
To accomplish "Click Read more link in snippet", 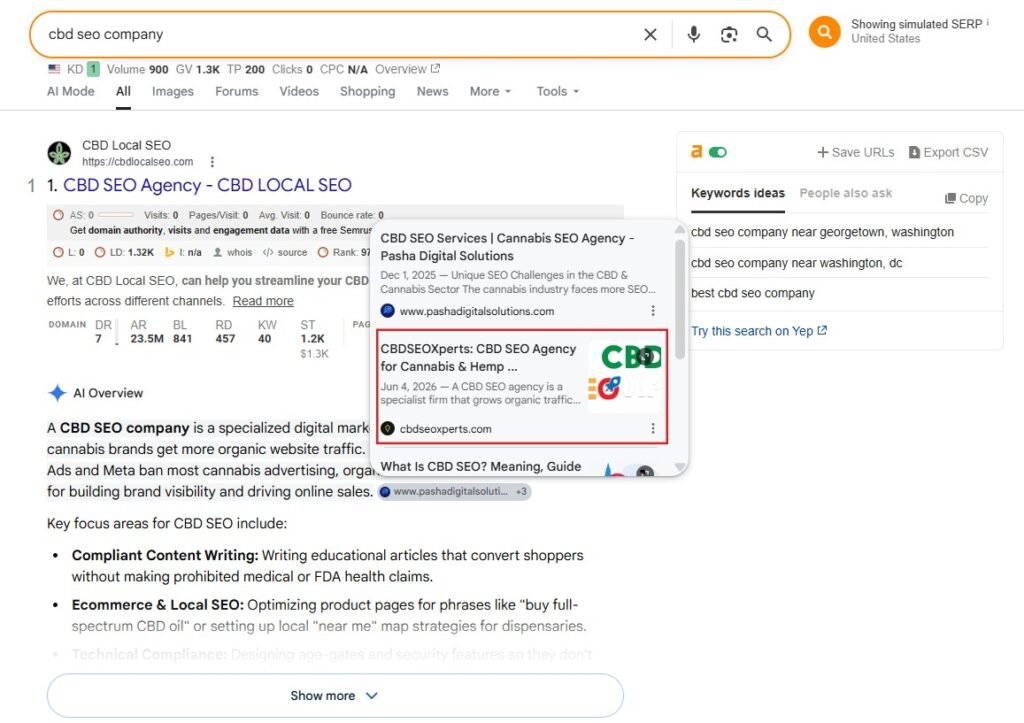I will tap(263, 301).
